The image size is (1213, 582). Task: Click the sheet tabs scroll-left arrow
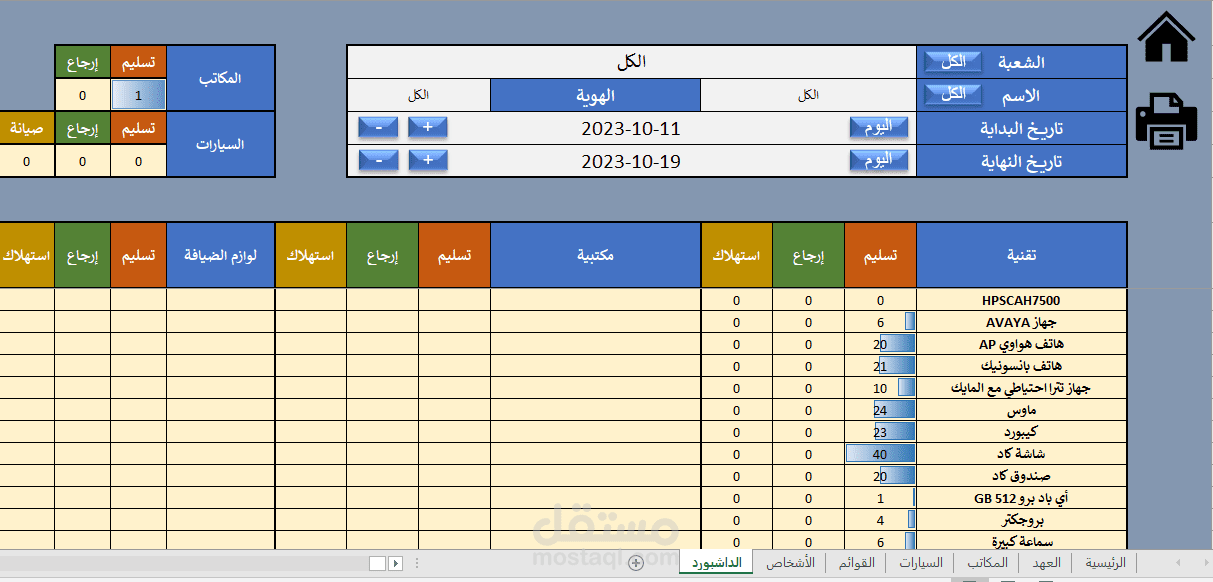tap(1178, 563)
